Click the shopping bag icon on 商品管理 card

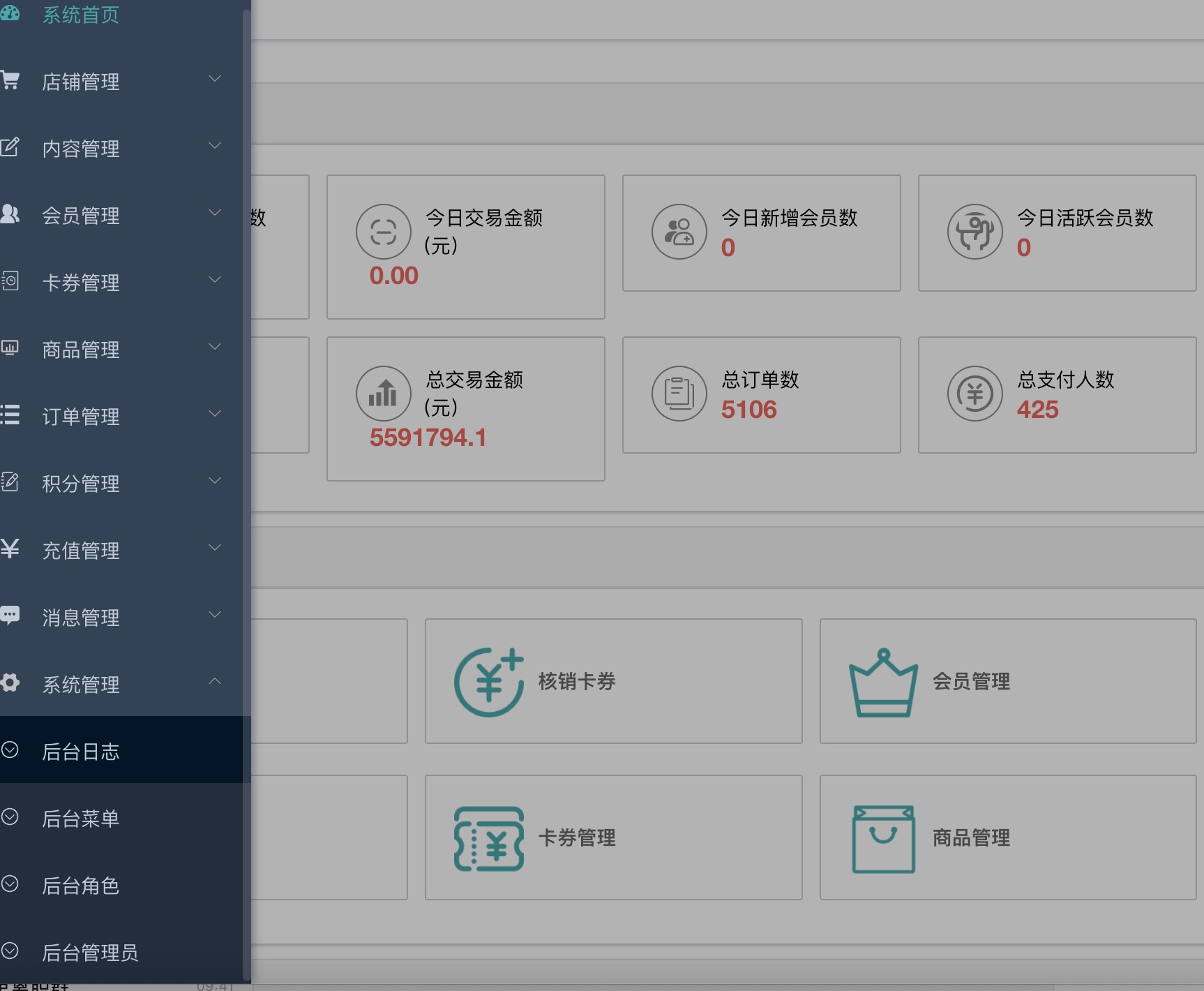[x=883, y=839]
